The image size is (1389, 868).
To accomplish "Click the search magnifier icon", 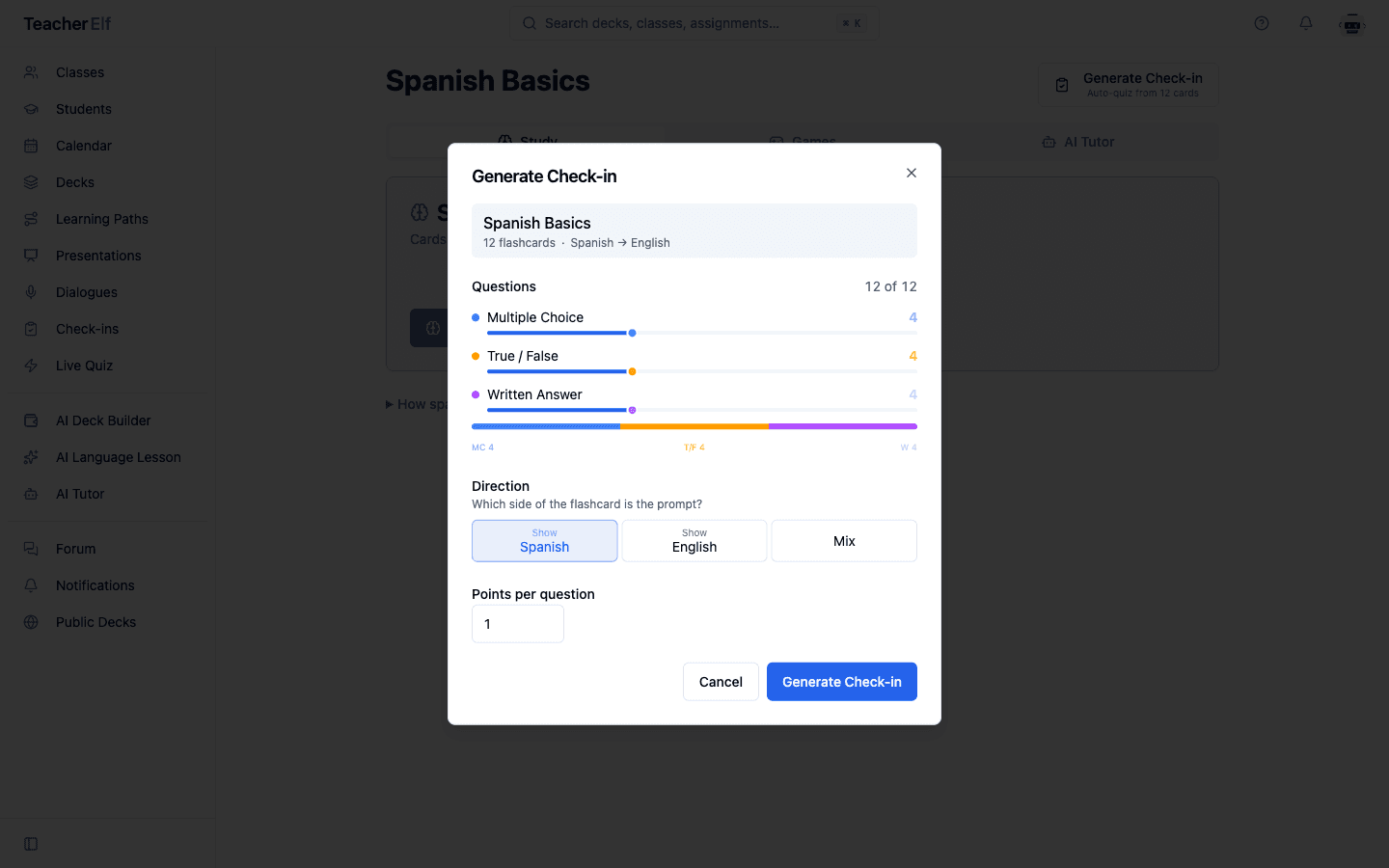I will point(530,23).
